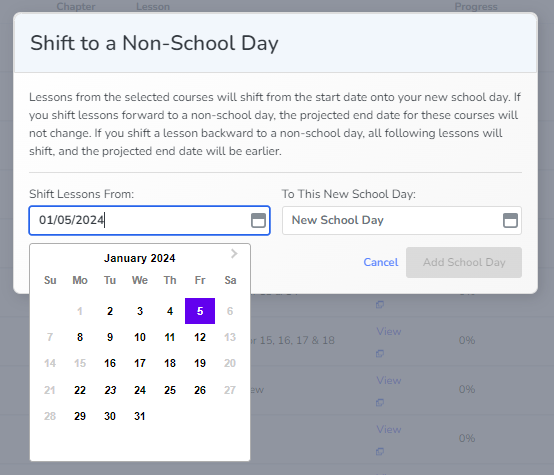
Task: Choose January 24 in the calendar
Action: [x=140, y=390]
